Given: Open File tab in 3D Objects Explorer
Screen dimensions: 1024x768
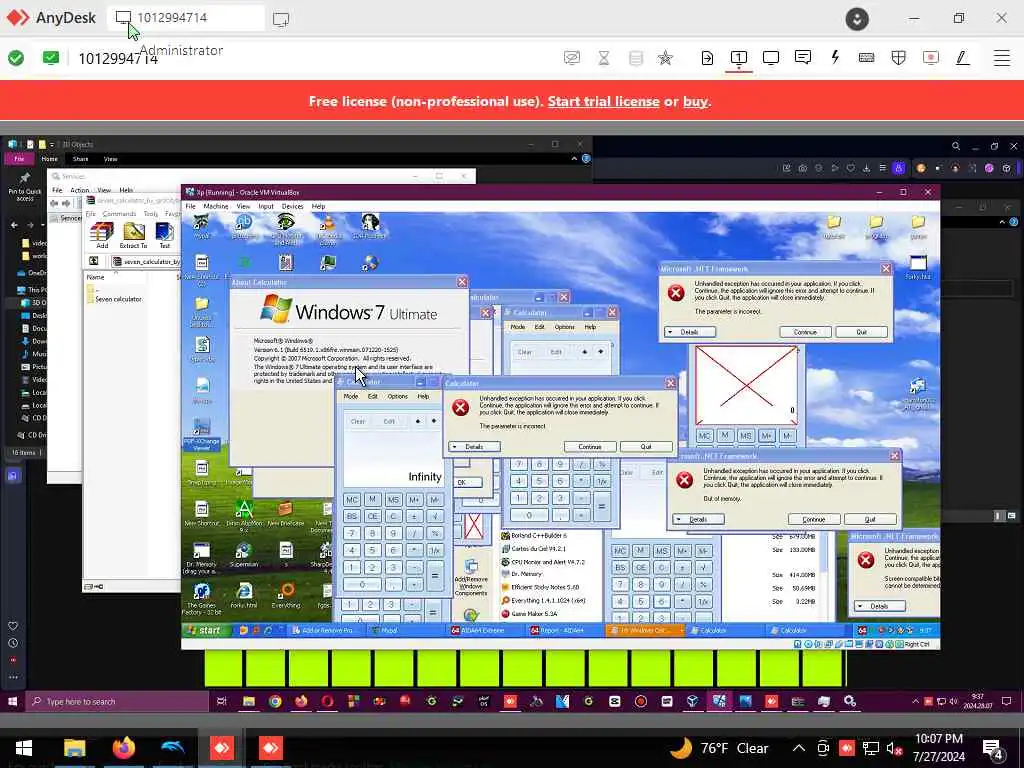Looking at the screenshot, I should coord(19,159).
